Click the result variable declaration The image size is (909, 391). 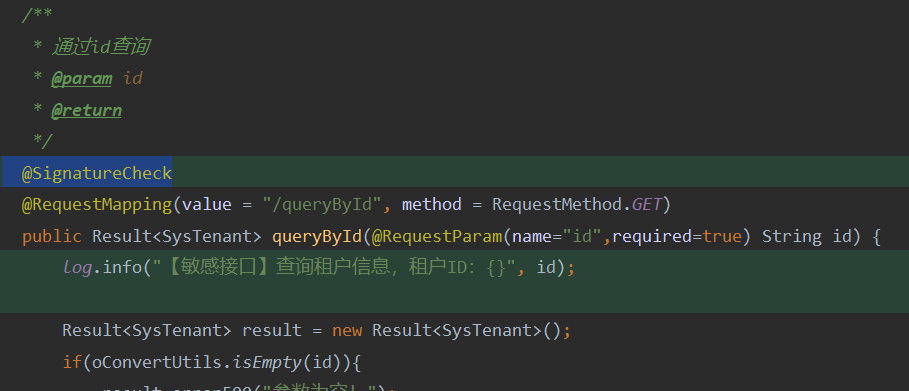pos(272,331)
